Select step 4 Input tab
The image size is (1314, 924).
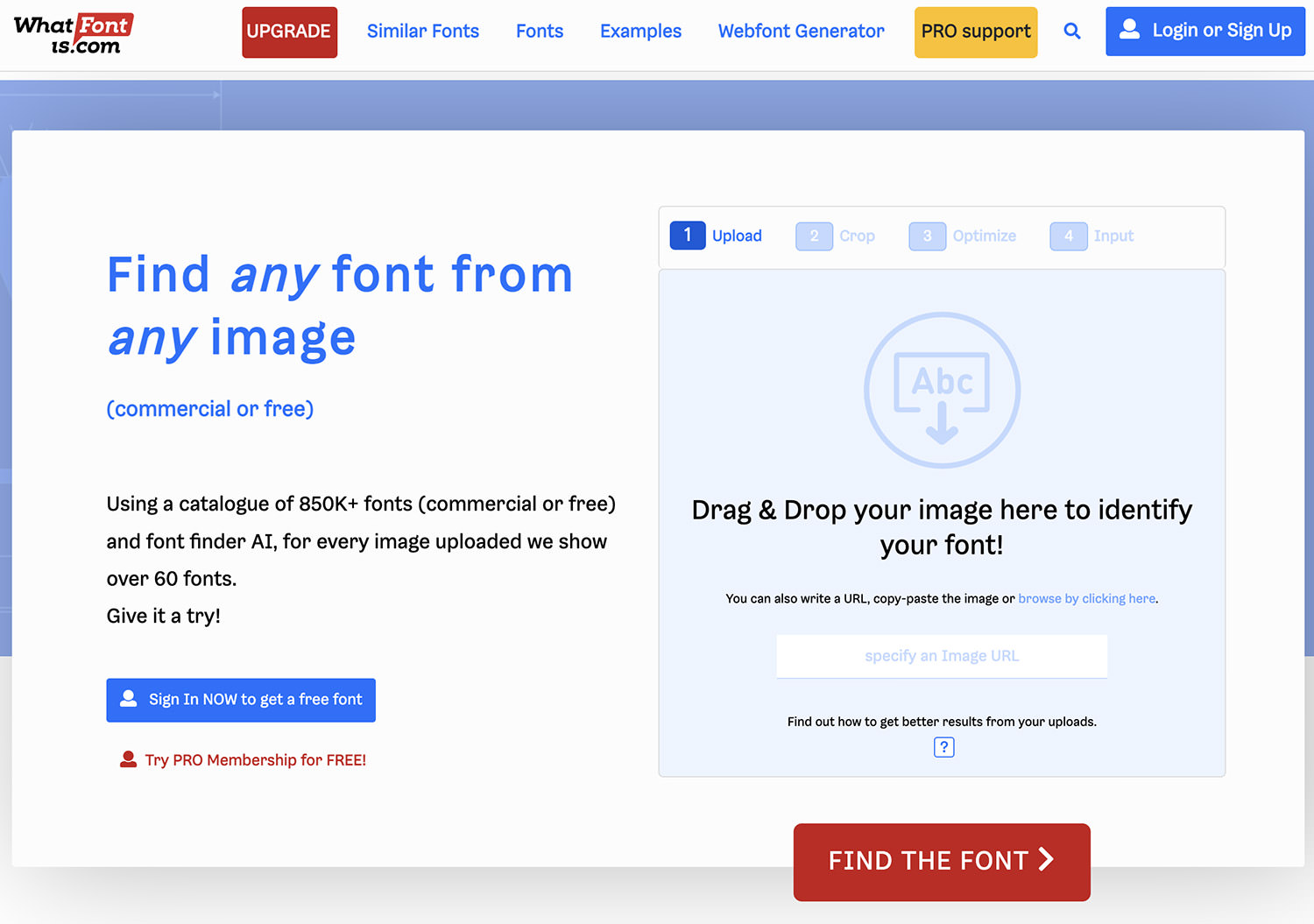[1091, 236]
